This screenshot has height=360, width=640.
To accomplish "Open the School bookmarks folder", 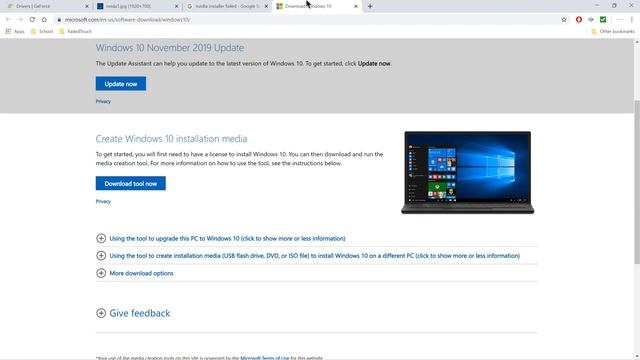I will 42,31.
